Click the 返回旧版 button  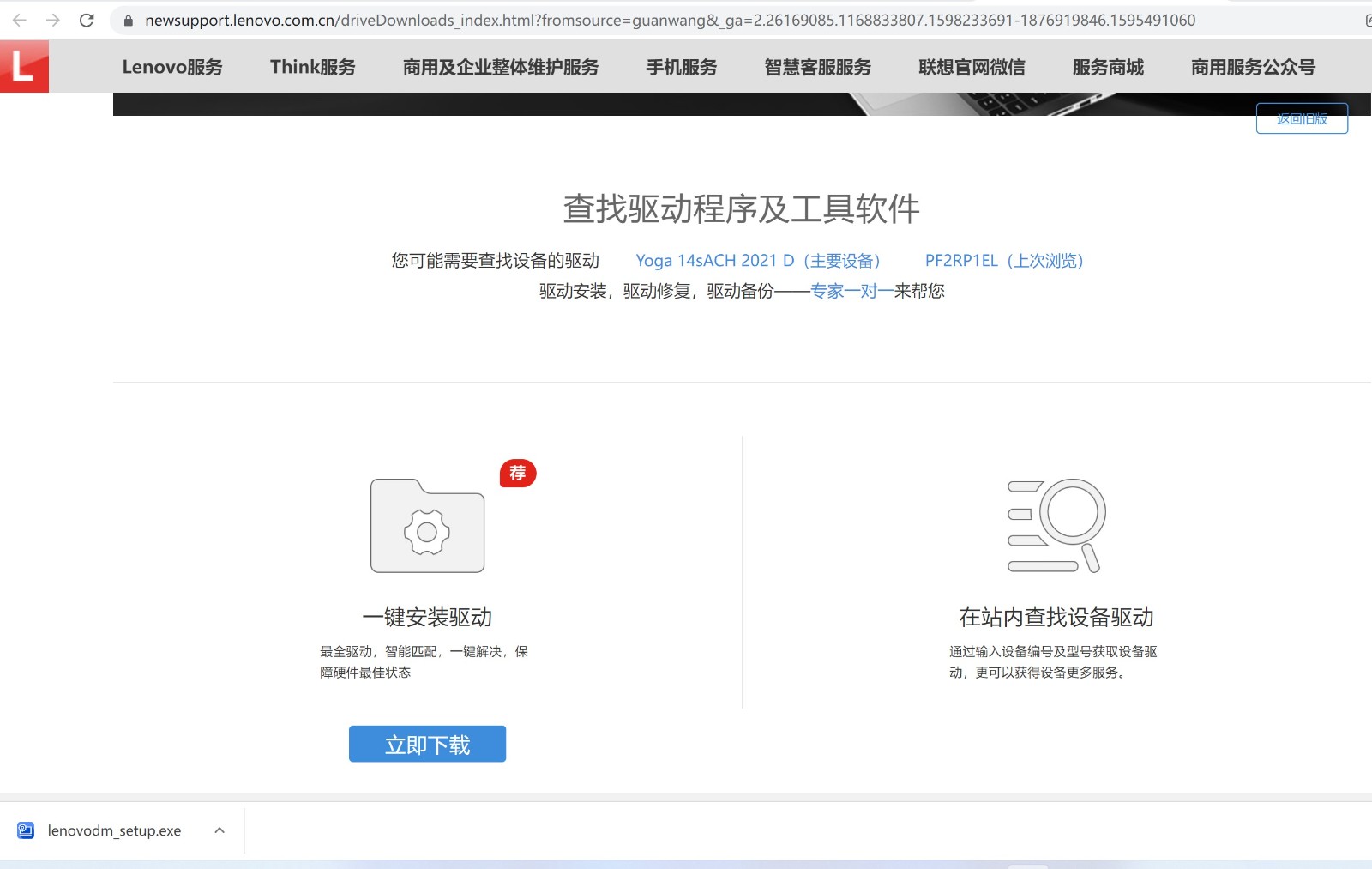[x=1302, y=118]
